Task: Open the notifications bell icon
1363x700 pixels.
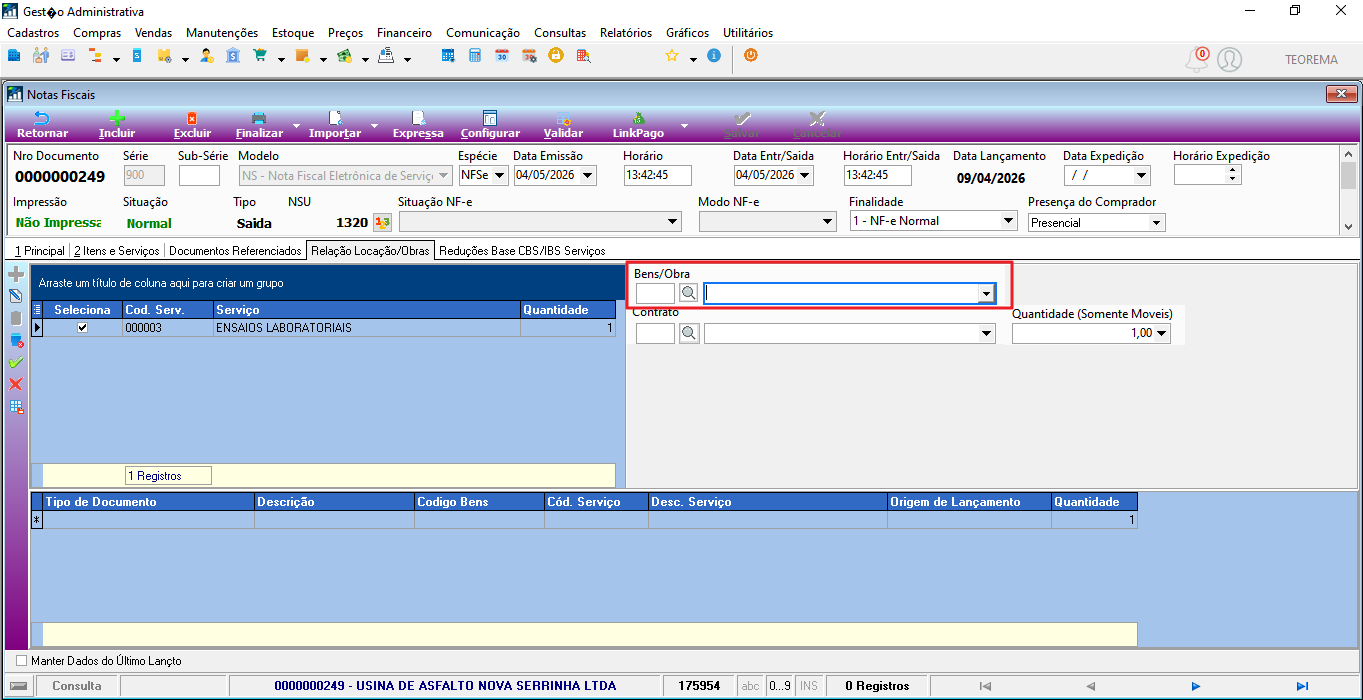Action: 1197,60
